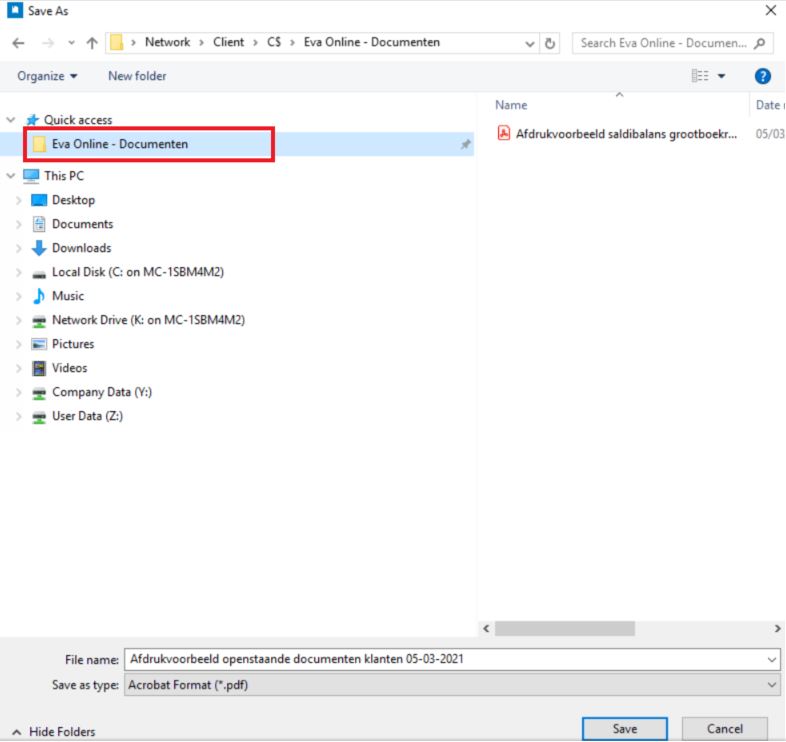The height and width of the screenshot is (742, 786).
Task: Open the Music folder in sidebar
Action: pyautogui.click(x=67, y=296)
